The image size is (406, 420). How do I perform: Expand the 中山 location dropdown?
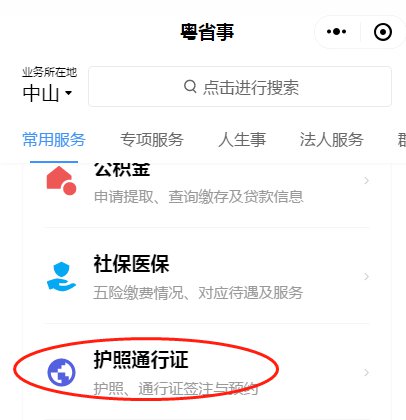tap(47, 93)
